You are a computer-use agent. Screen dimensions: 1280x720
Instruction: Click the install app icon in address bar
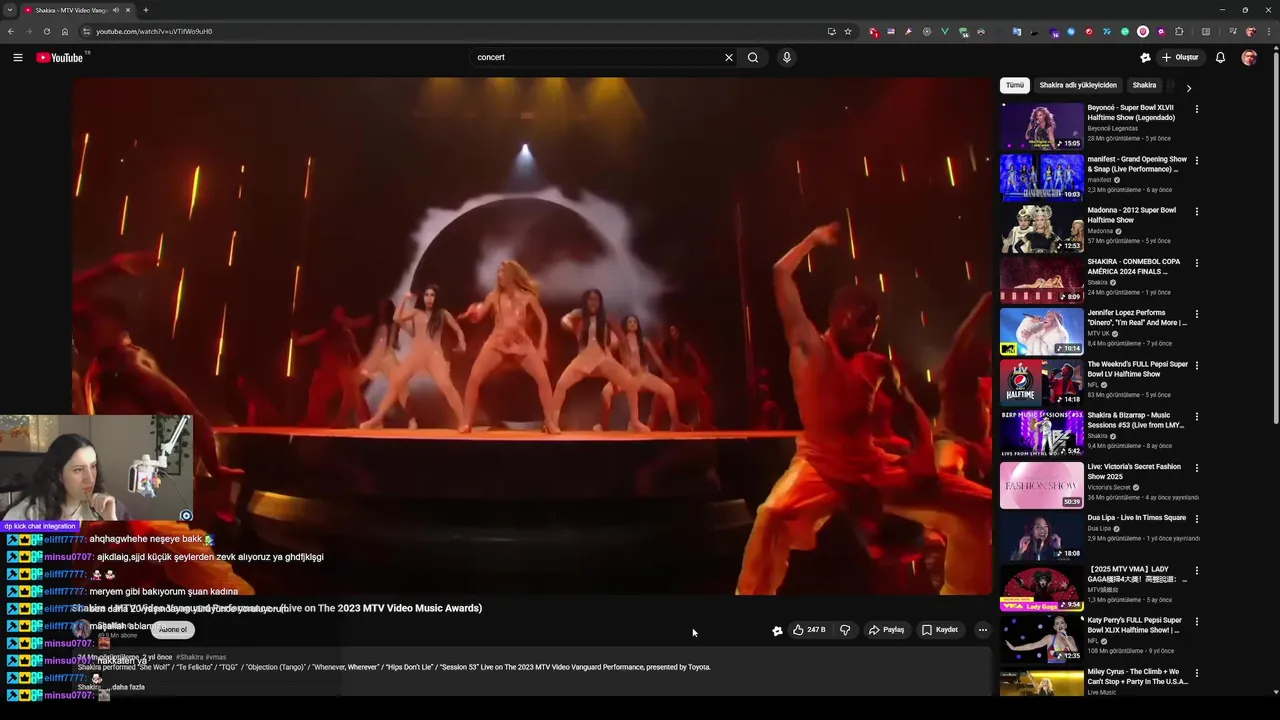pos(831,31)
